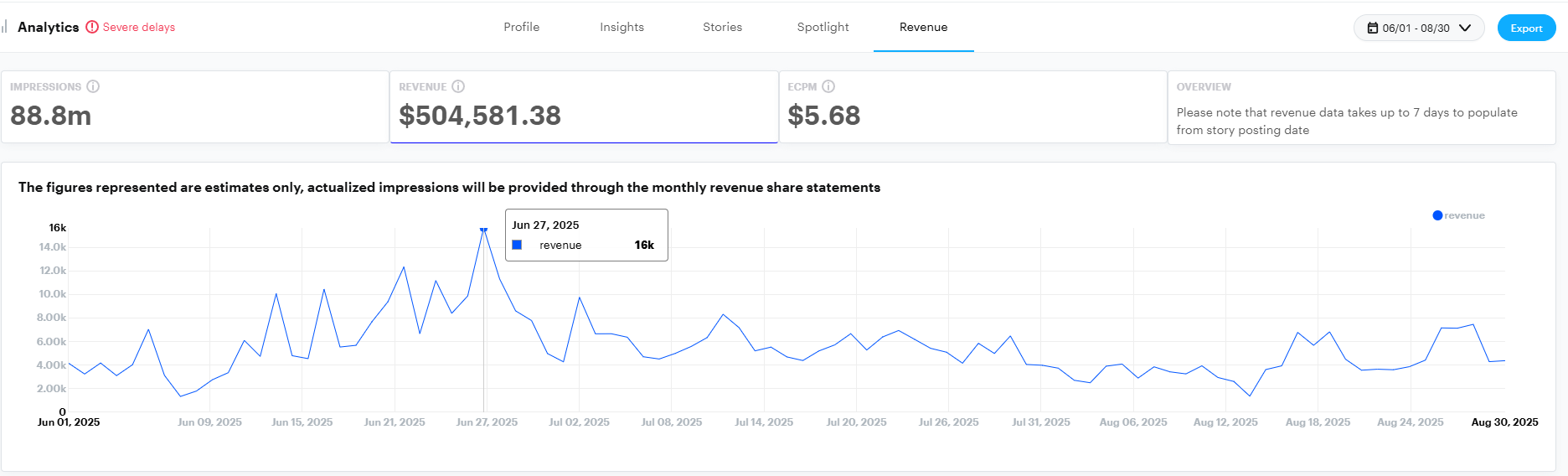The image size is (1568, 476).
Task: Click the Jun 27 peak data point
Action: 483,229
